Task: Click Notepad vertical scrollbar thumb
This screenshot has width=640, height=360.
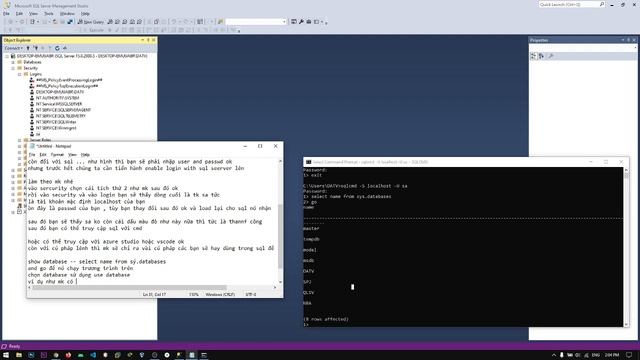Action: click(280, 236)
